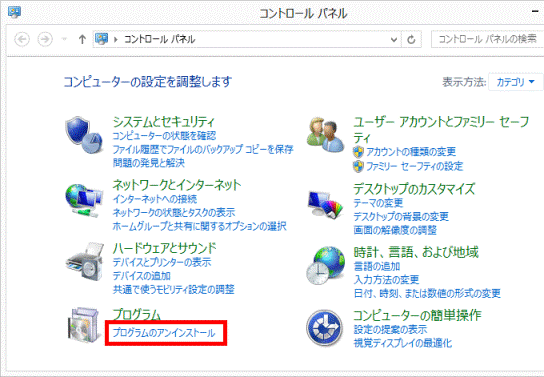Expand the address bar history dropdown
Screen dimensions: 544x377
point(394,40)
